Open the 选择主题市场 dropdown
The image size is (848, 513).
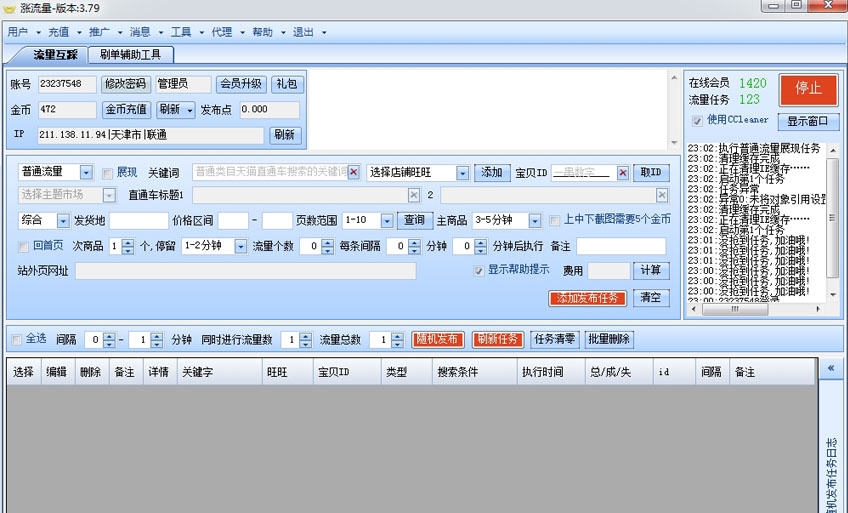pos(109,195)
